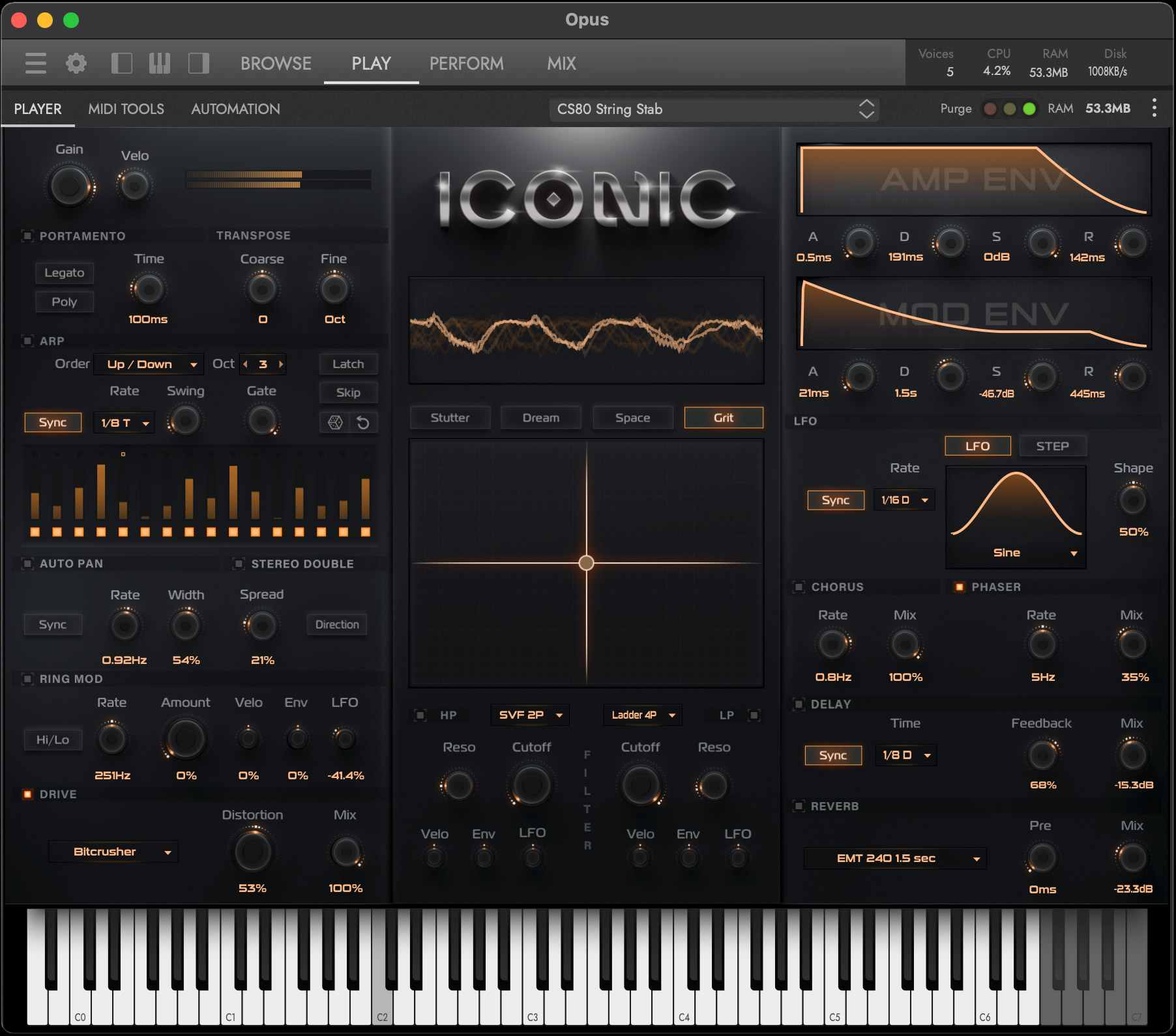
Task: Toggle the keyboard view icon in the toolbar
Action: tap(160, 63)
